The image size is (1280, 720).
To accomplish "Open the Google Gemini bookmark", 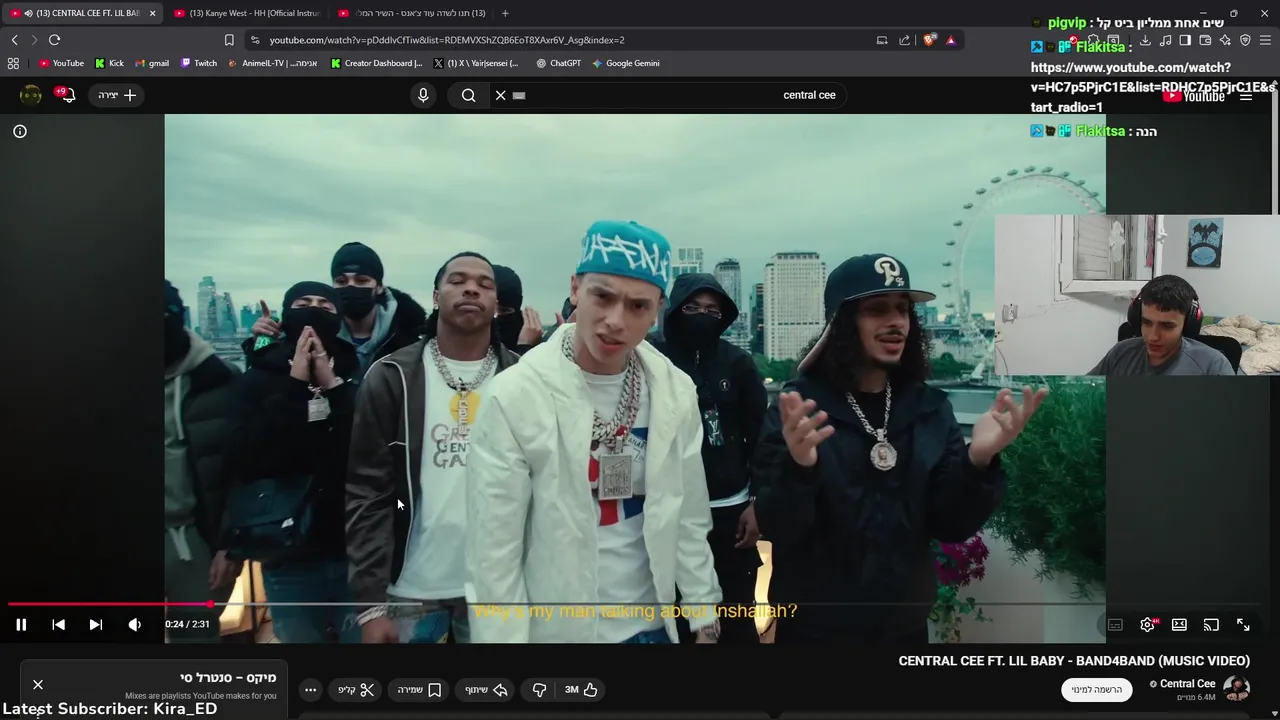I will tap(625, 63).
